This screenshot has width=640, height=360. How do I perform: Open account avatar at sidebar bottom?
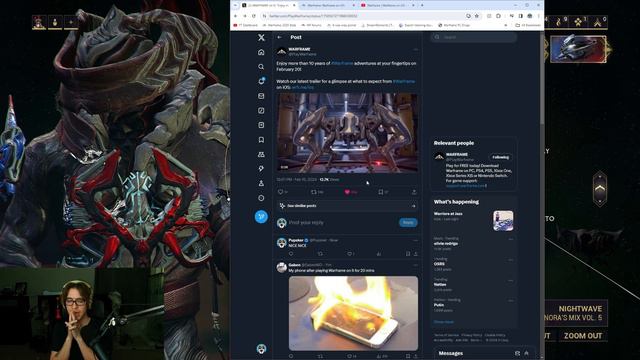click(261, 349)
